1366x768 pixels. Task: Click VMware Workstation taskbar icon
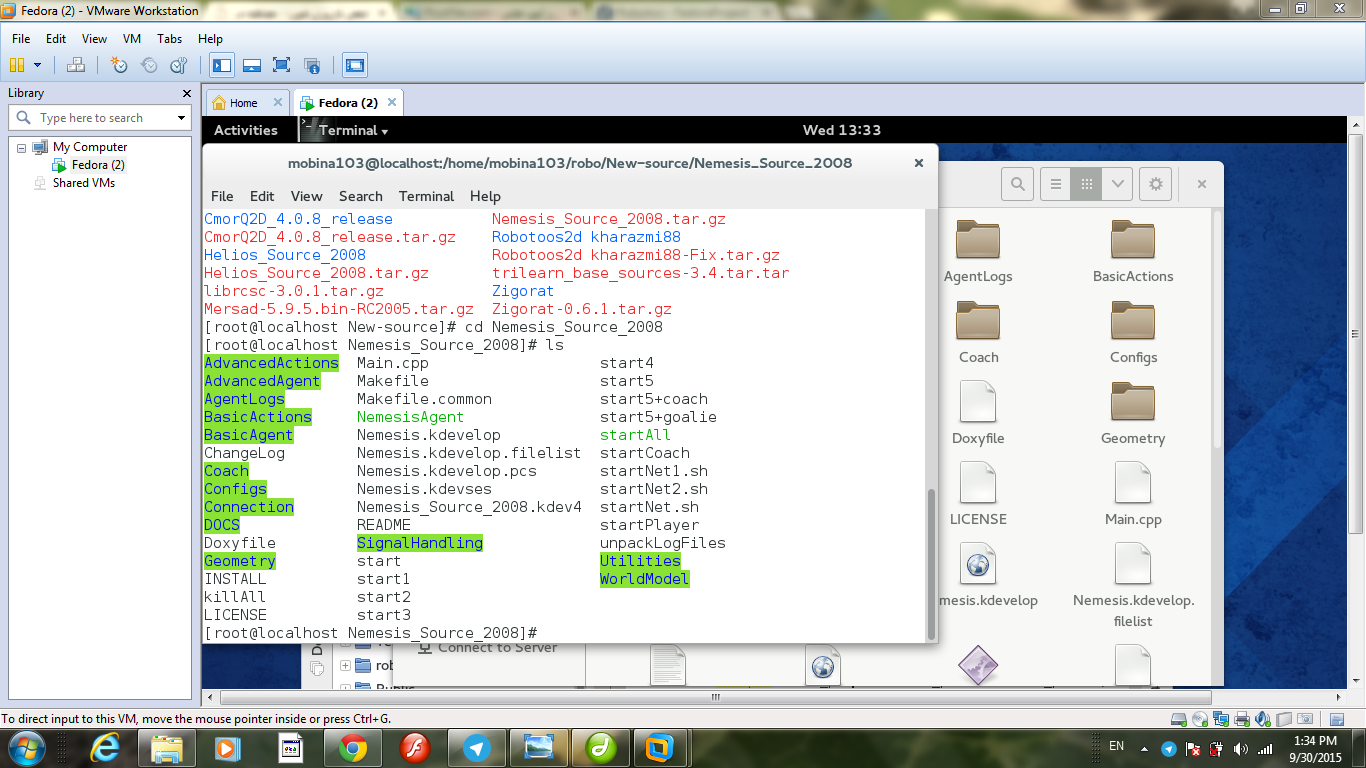click(661, 747)
